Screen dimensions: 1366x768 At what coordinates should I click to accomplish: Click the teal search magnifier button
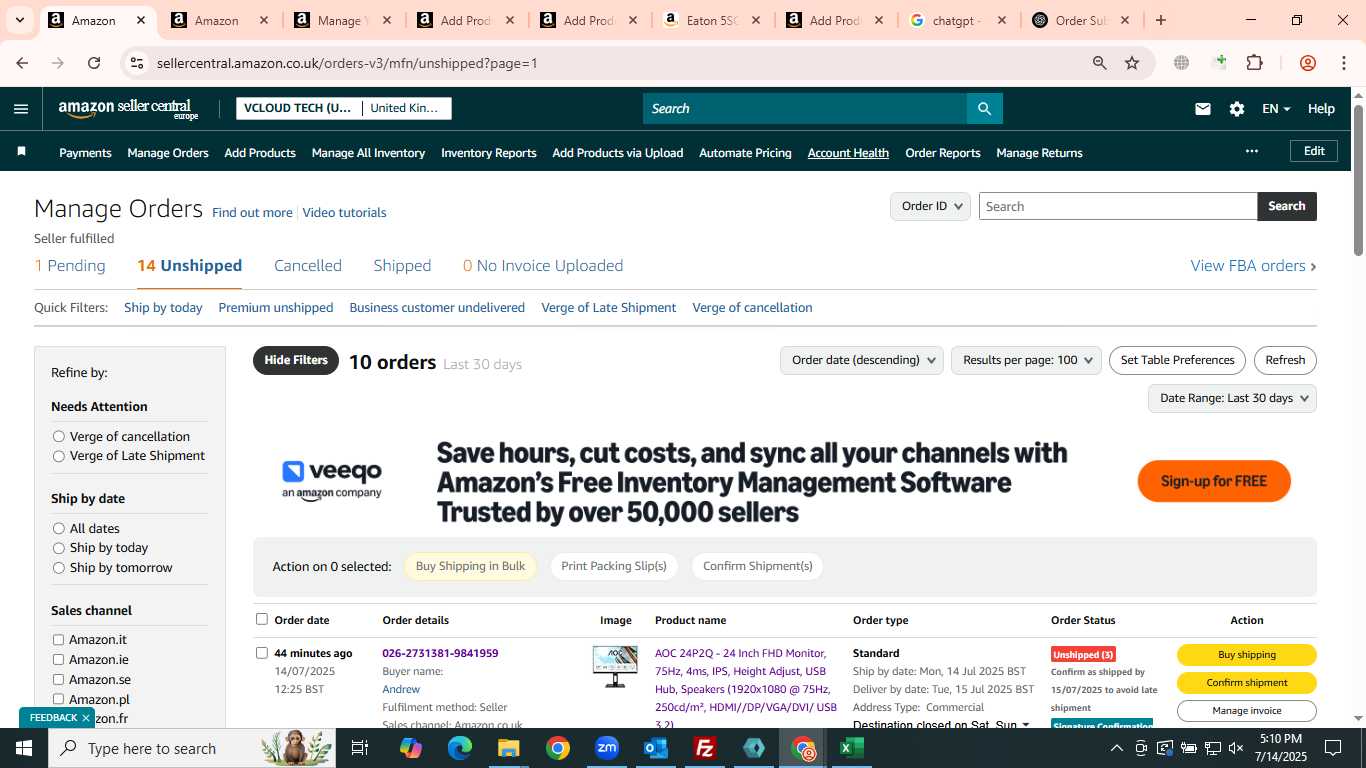984,109
